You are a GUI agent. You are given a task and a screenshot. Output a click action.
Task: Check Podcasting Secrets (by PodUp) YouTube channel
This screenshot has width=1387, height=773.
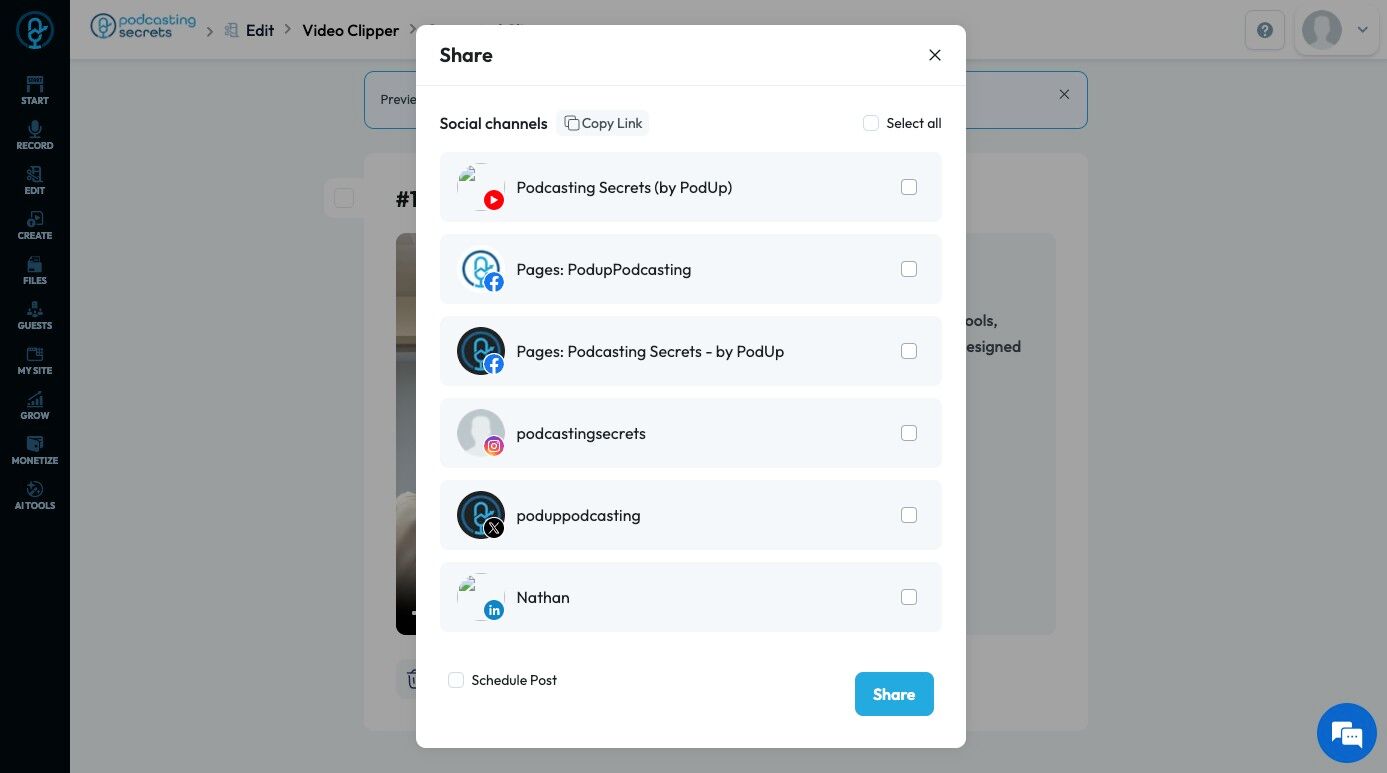pyautogui.click(x=909, y=187)
